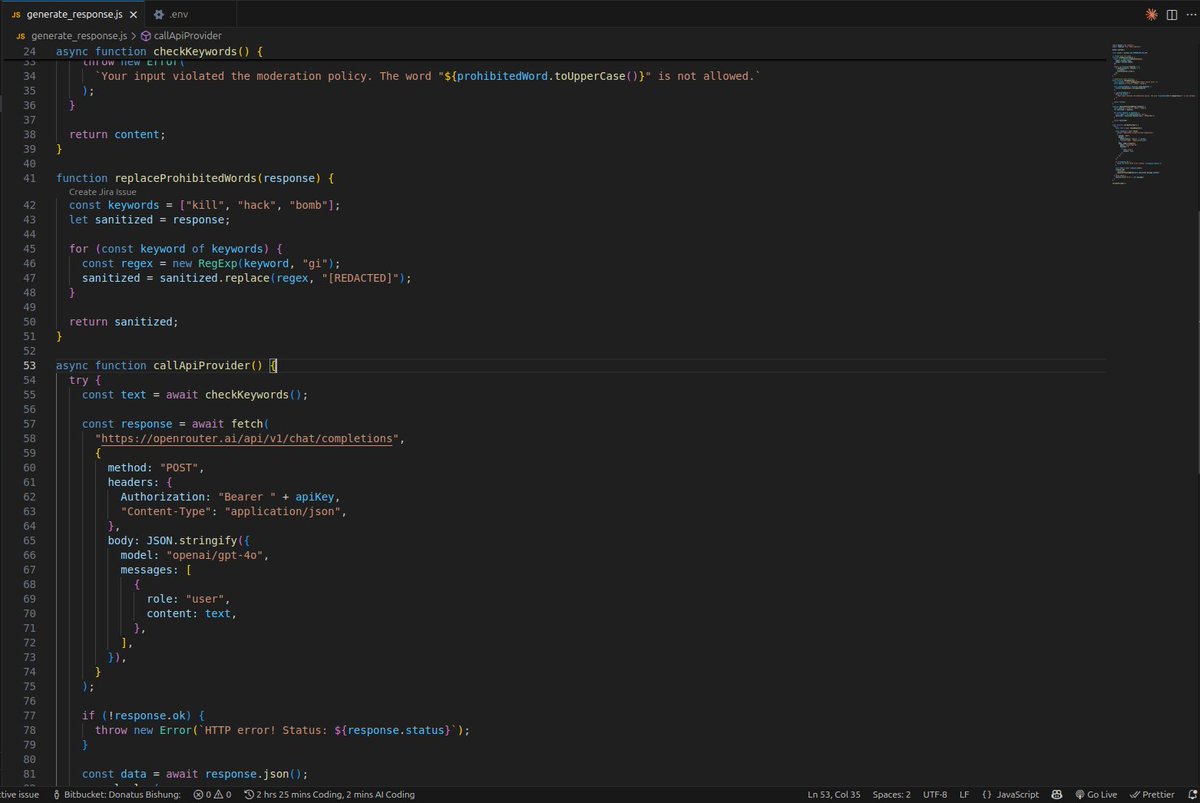Viewport: 1200px width, 803px height.
Task: Open More Actions ellipsis in editor title bar
Action: click(1191, 14)
